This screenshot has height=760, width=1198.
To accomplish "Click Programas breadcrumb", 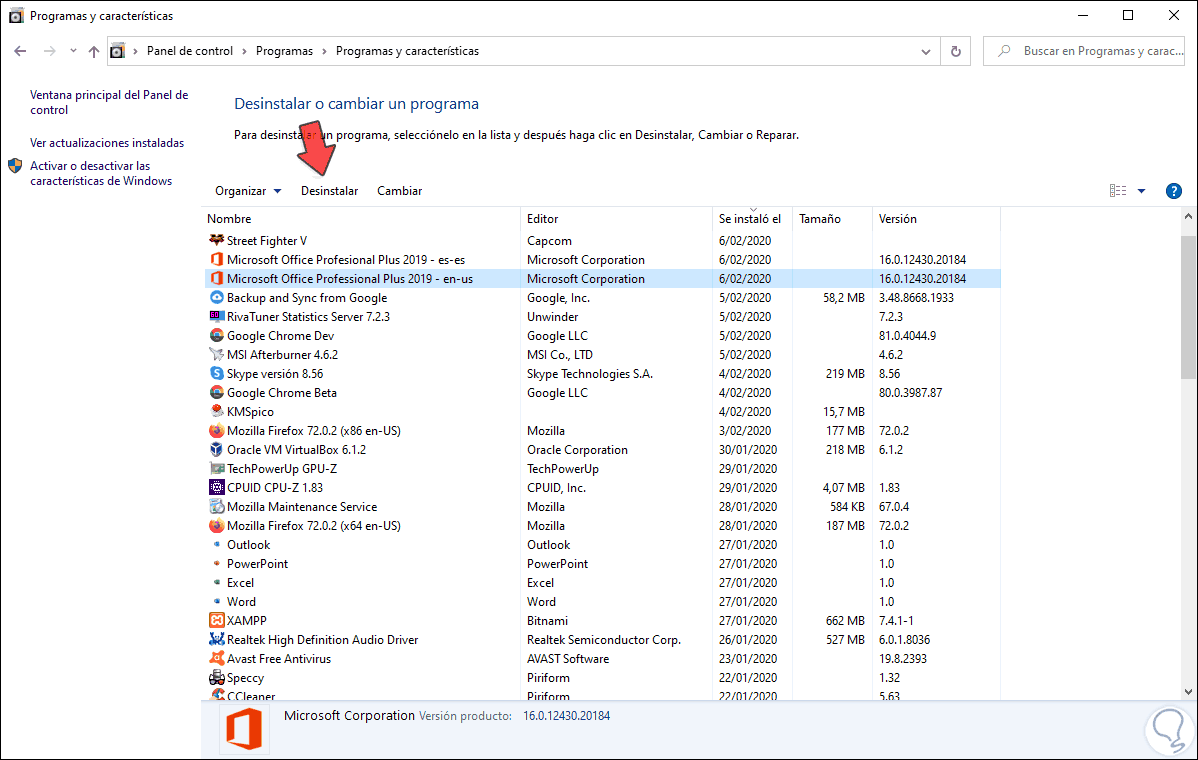I will pos(284,51).
